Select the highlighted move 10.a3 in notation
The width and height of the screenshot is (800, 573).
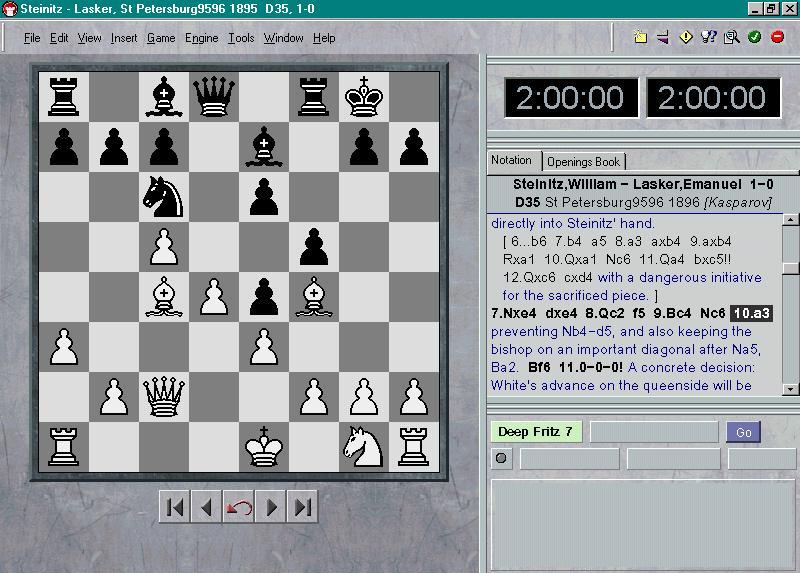tap(751, 313)
